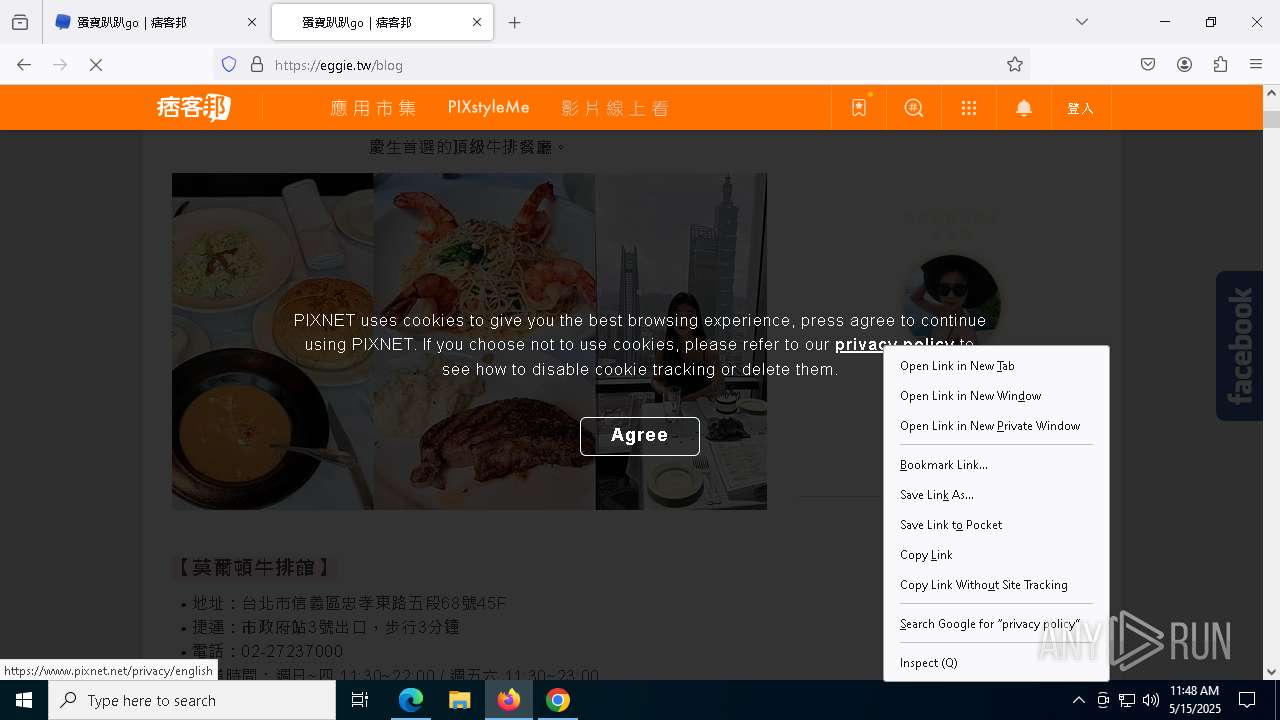Click the steak restaurant photo collage
The height and width of the screenshot is (720, 1280).
(469, 341)
